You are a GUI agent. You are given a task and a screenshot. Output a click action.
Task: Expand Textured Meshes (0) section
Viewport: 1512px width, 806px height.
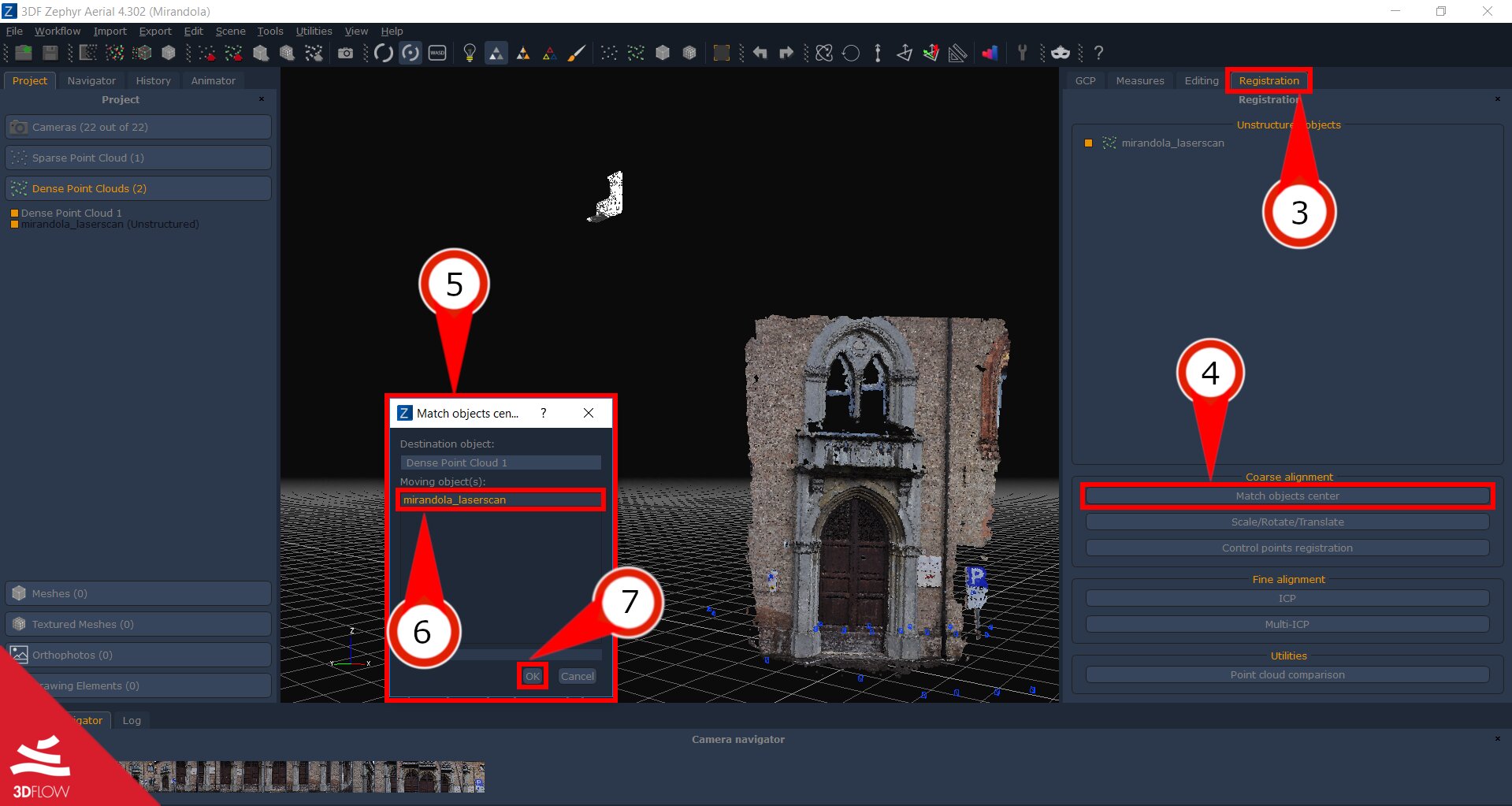139,624
